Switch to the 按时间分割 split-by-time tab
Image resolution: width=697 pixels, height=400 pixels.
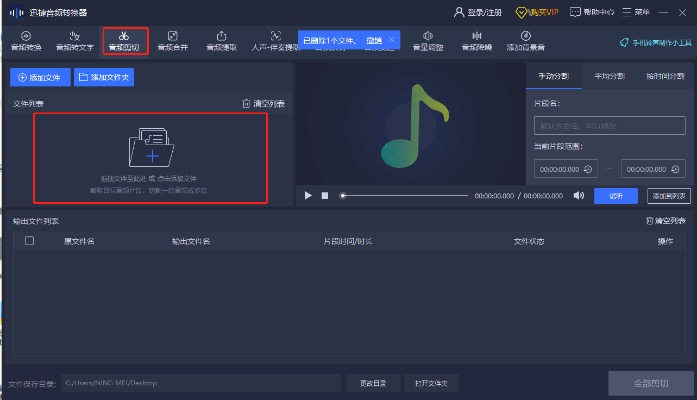665,76
